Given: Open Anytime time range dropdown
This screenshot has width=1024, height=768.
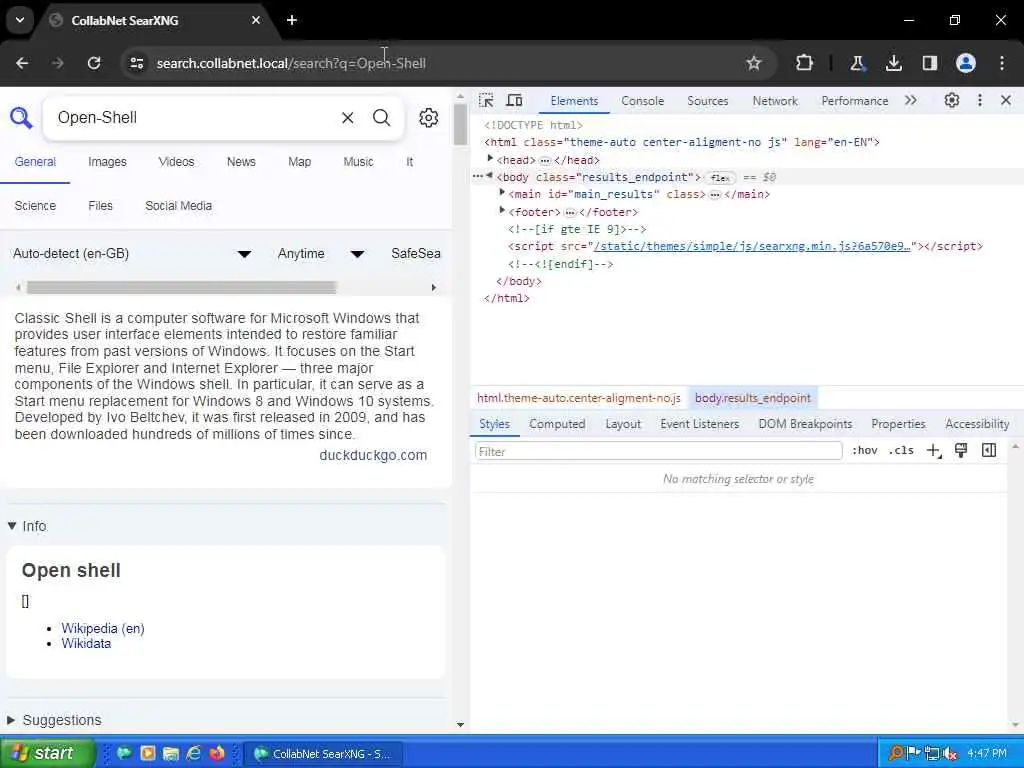Looking at the screenshot, I should 321,253.
